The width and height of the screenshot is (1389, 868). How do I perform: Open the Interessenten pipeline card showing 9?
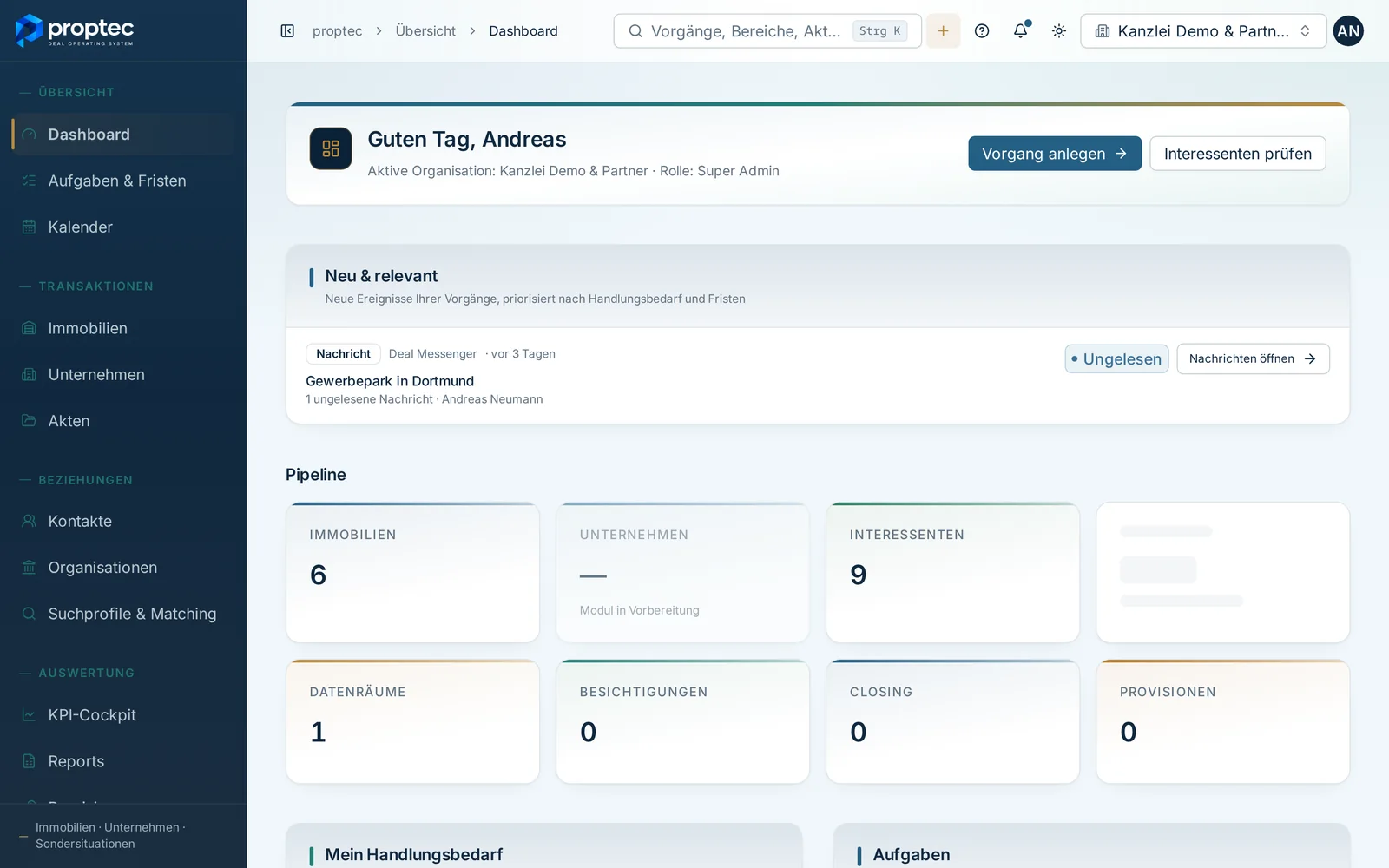point(952,572)
